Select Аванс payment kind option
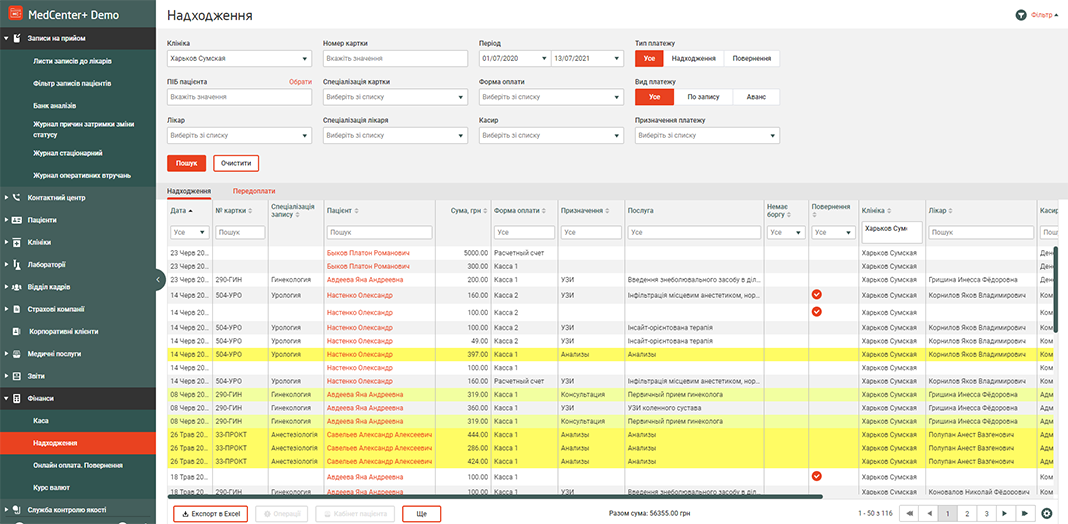The height and width of the screenshot is (524, 1068). point(756,97)
